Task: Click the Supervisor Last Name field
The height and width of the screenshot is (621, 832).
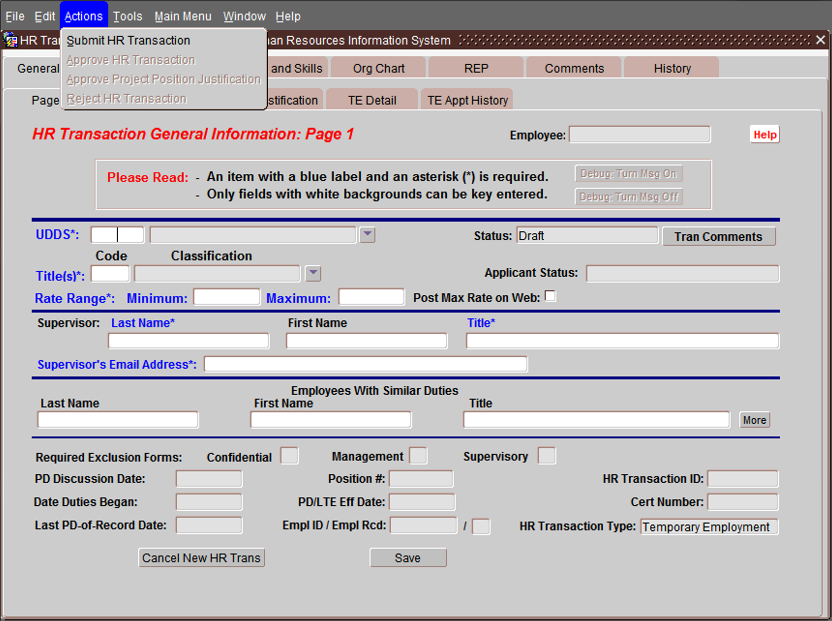Action: tap(188, 341)
